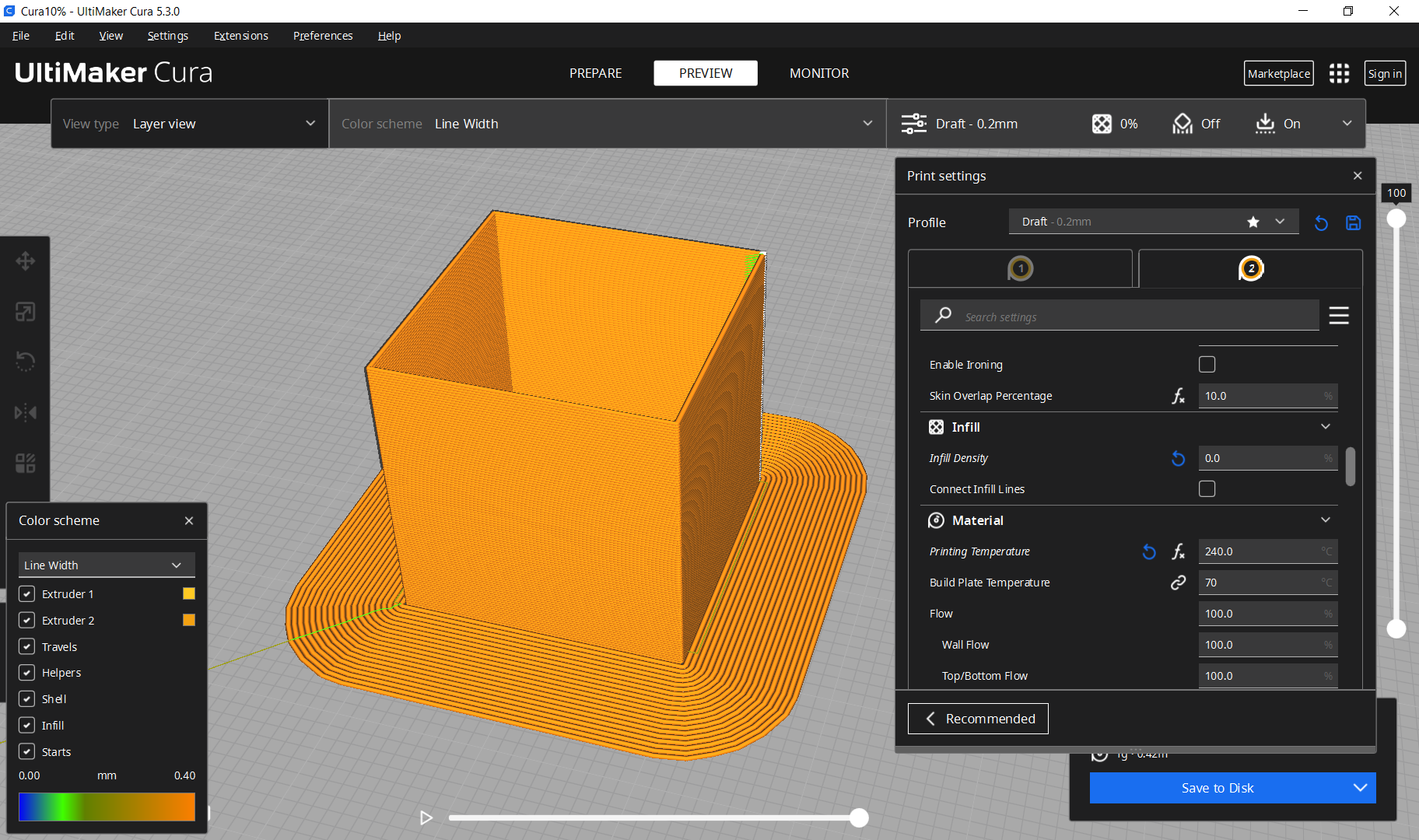The height and width of the screenshot is (840, 1419).
Task: Click the Recommended button
Action: point(978,718)
